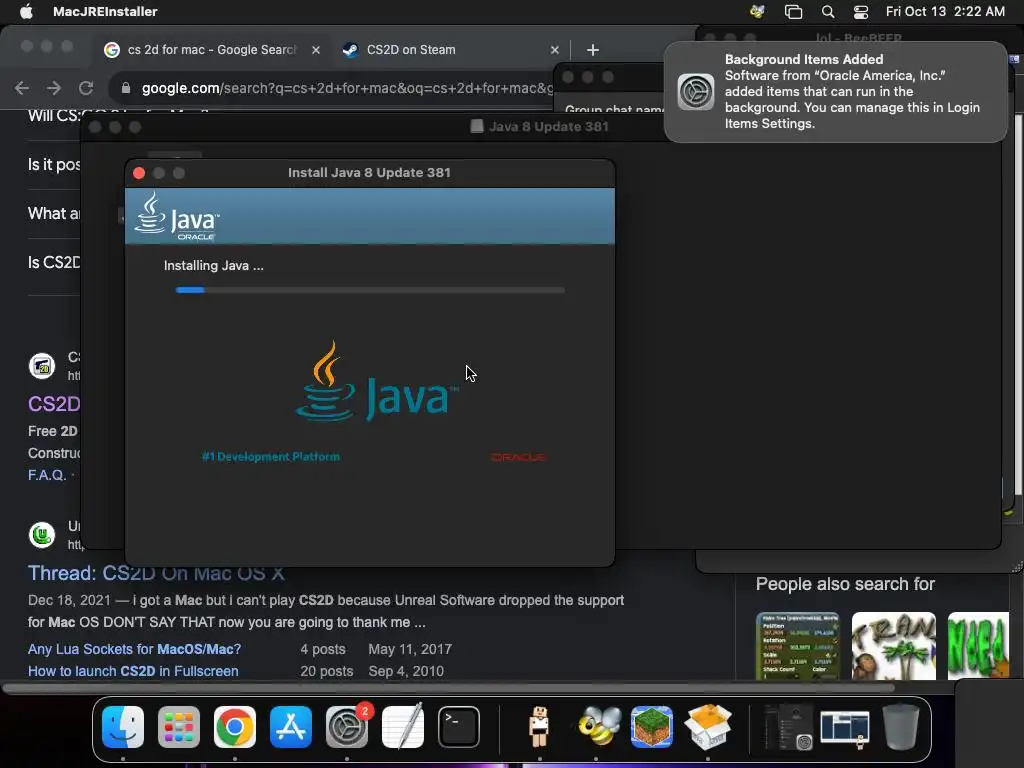
Task: Focus the Chrome address bar URL
Action: tap(347, 88)
